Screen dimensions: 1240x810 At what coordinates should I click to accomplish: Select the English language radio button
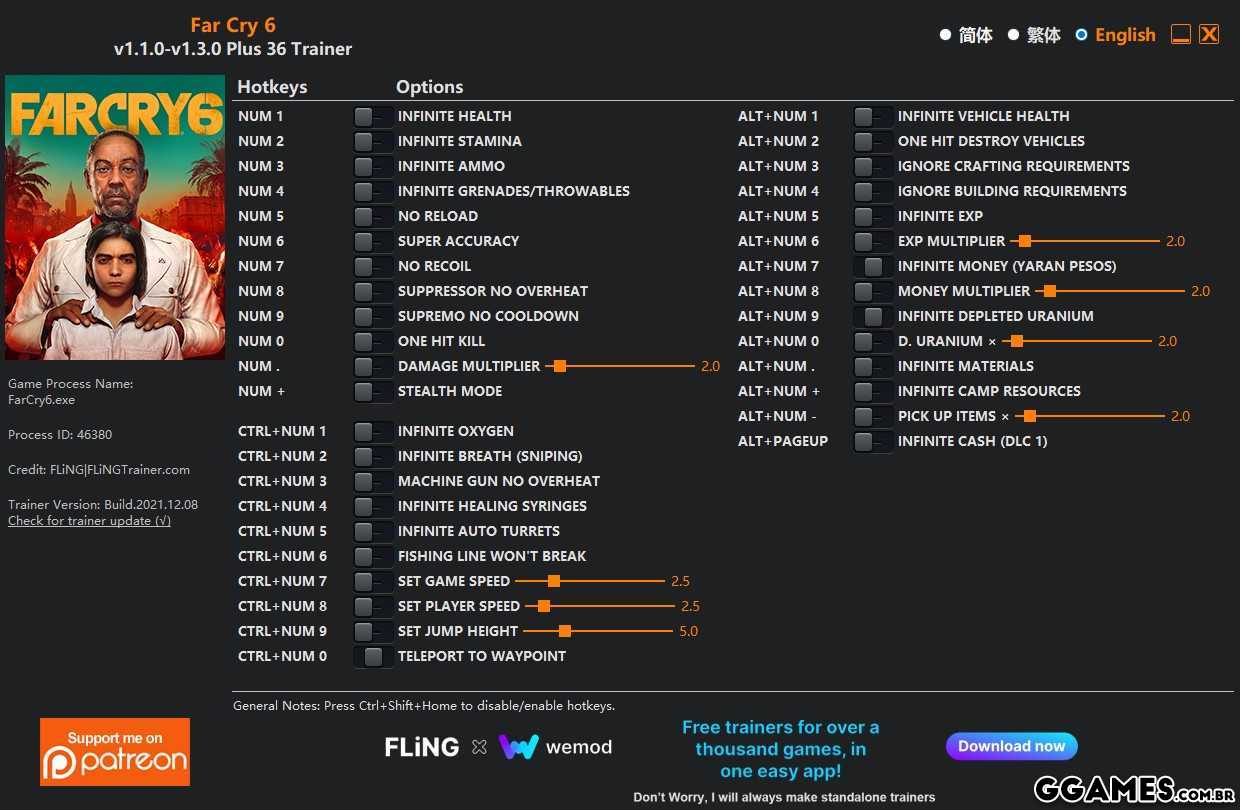1081,35
